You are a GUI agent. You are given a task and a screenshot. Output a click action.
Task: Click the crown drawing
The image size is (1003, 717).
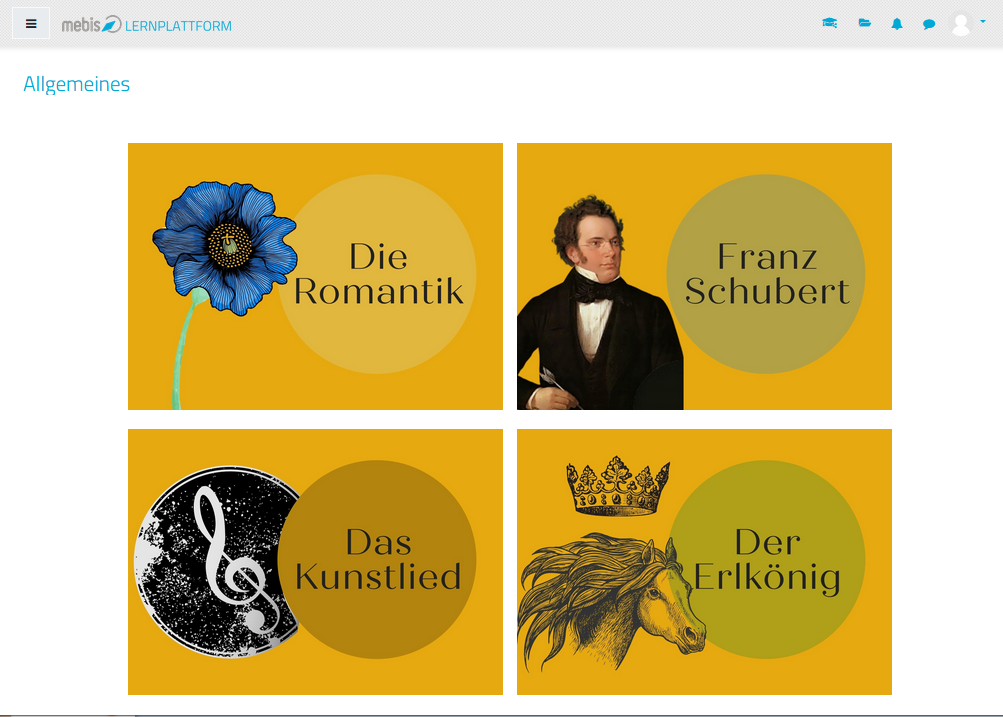(618, 486)
